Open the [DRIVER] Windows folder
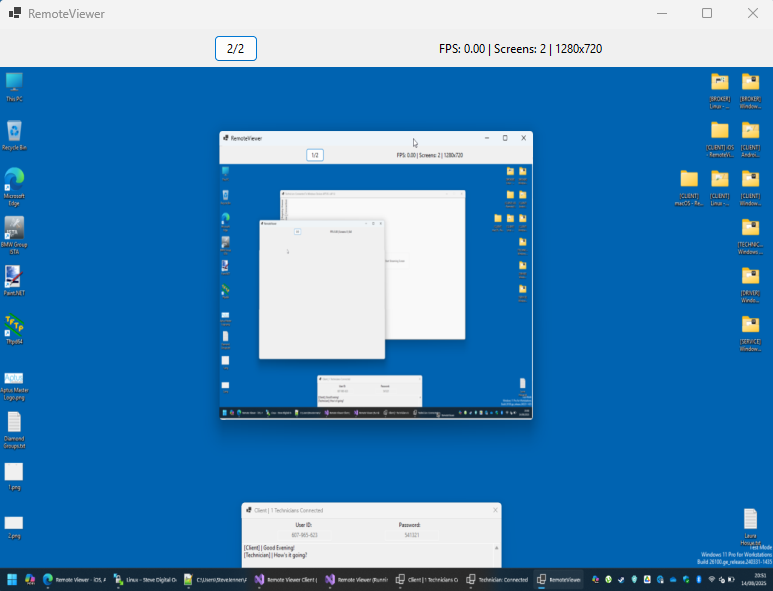Image resolution: width=773 pixels, height=591 pixels. (x=750, y=285)
